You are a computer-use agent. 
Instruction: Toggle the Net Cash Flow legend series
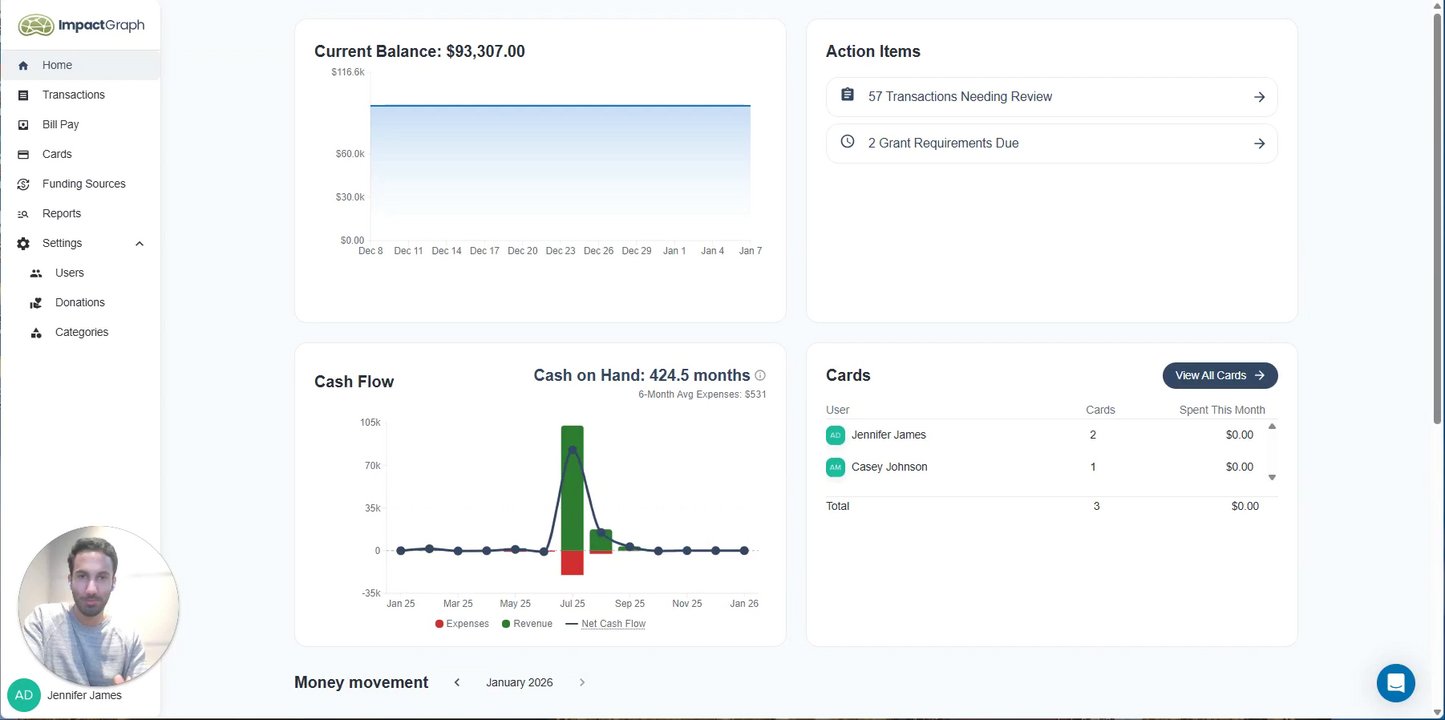click(x=606, y=624)
